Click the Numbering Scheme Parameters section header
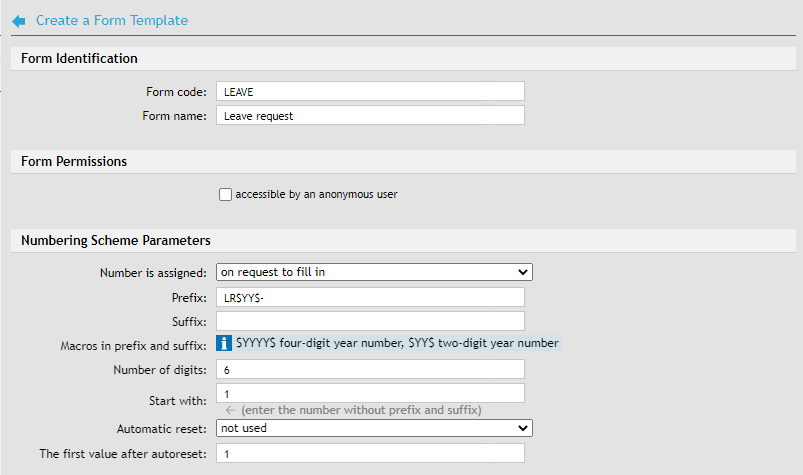This screenshot has height=475, width=803. coord(115,241)
